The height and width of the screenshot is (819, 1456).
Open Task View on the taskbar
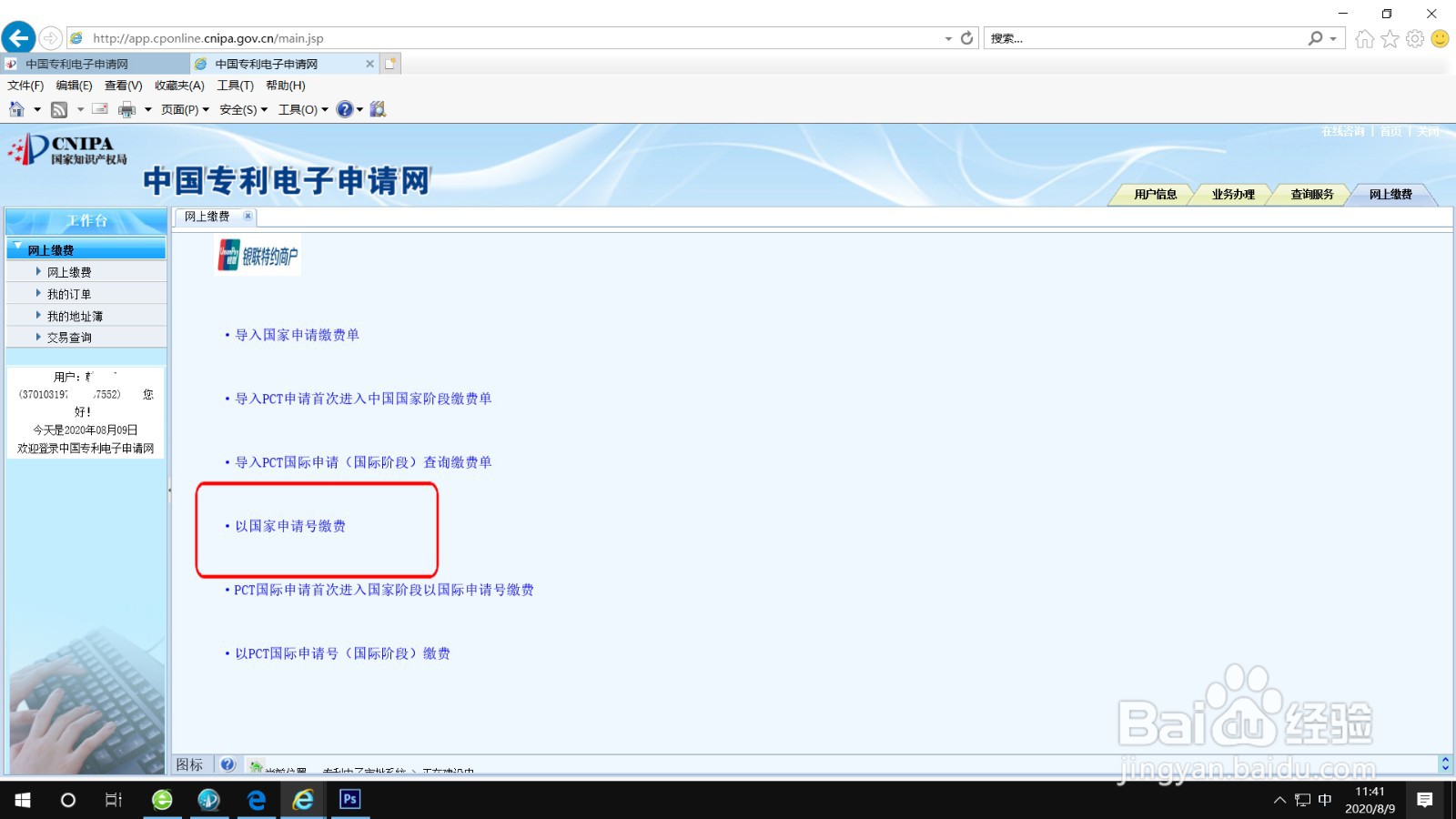[x=114, y=800]
